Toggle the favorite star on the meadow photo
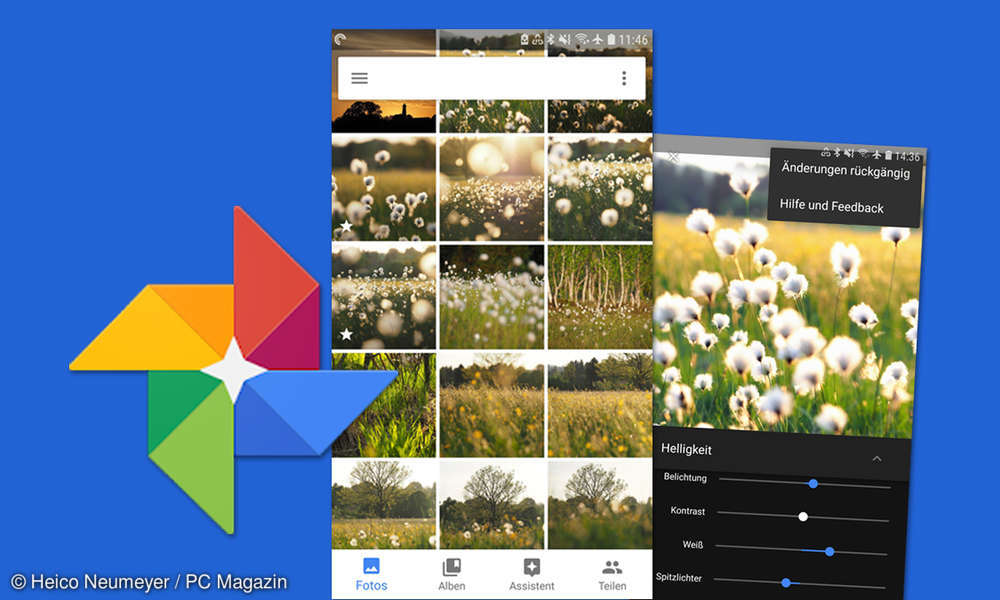 tap(345, 333)
